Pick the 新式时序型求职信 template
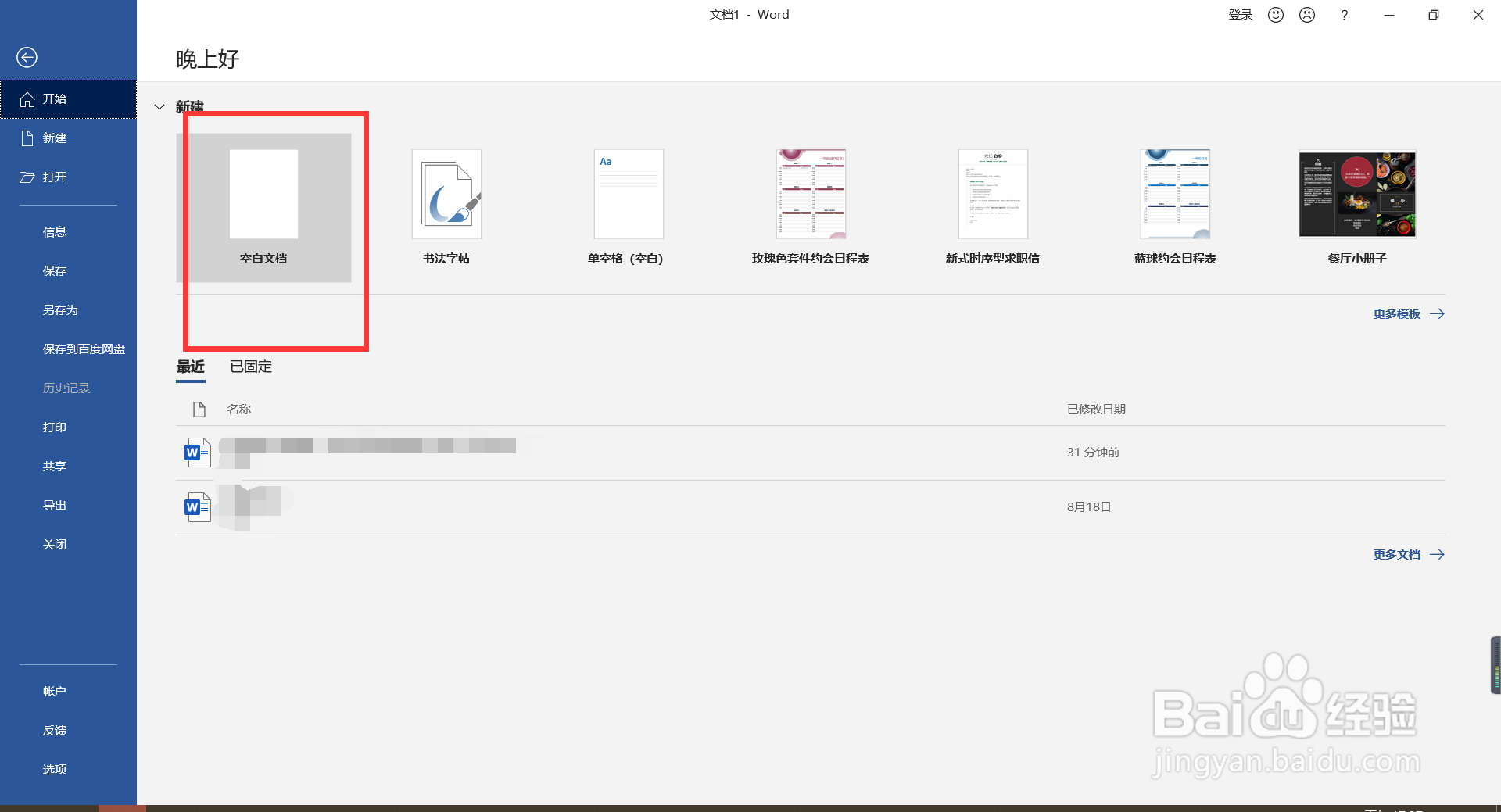The height and width of the screenshot is (812, 1501). coord(993,208)
